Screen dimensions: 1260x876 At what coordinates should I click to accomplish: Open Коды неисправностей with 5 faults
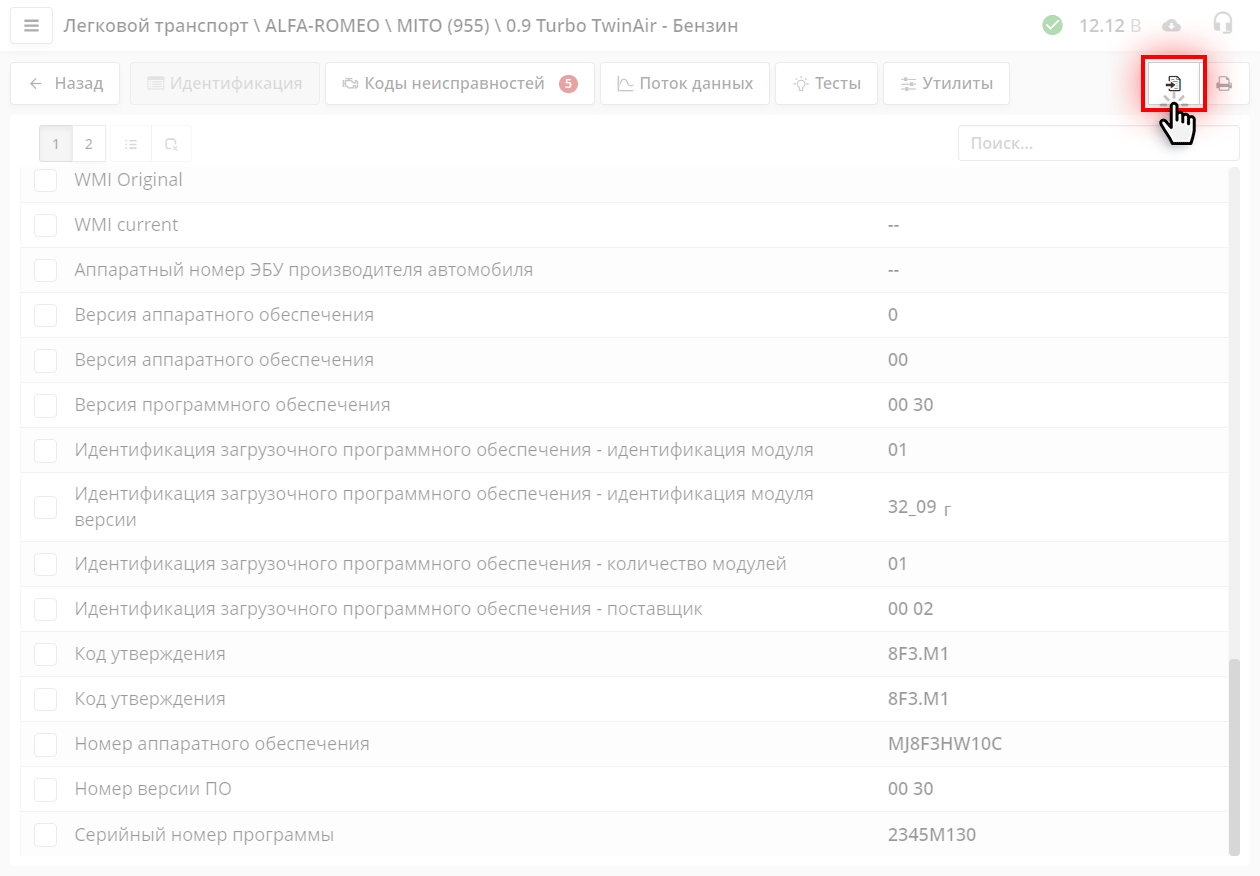point(459,83)
